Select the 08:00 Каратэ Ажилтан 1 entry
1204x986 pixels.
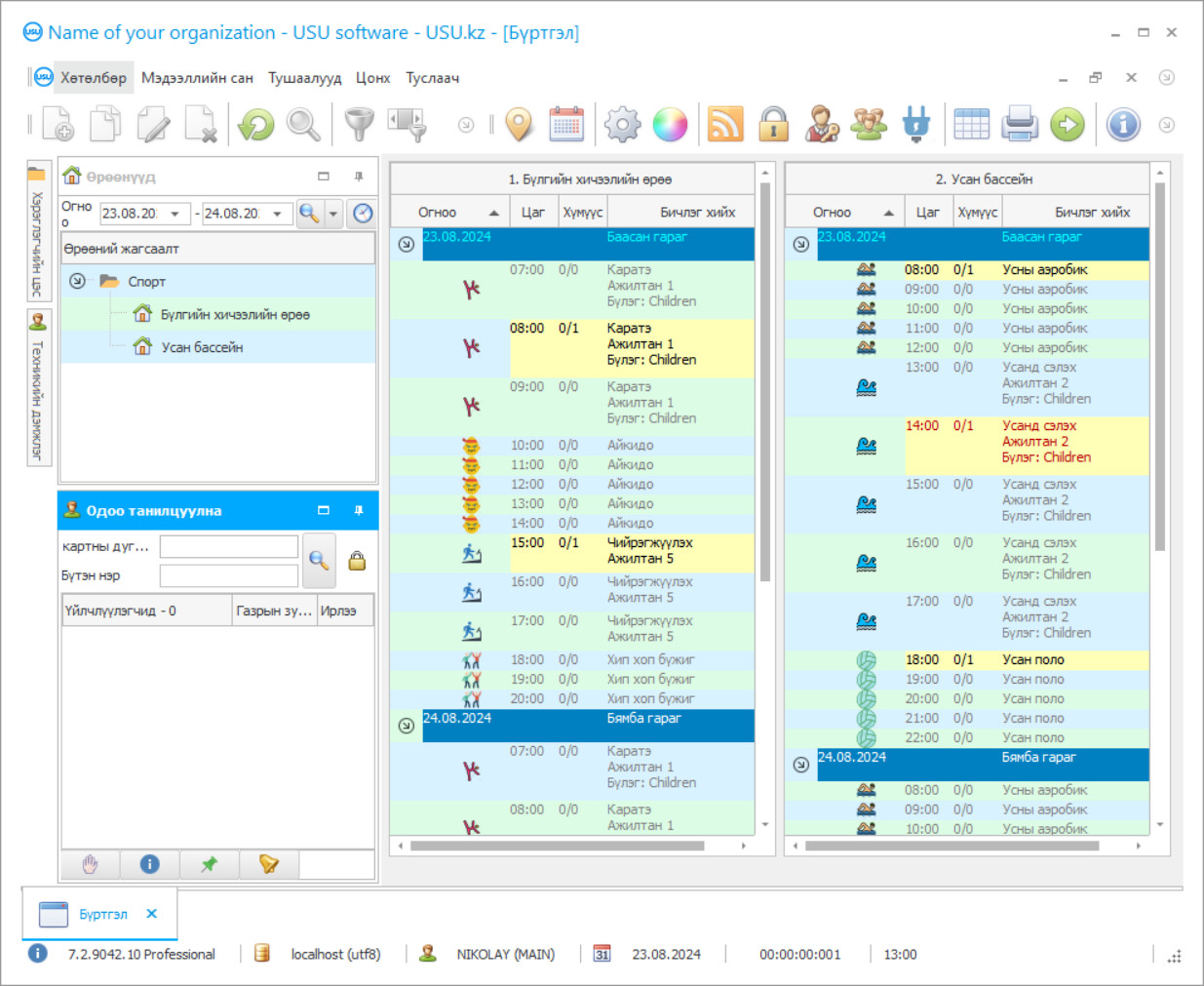click(x=631, y=348)
